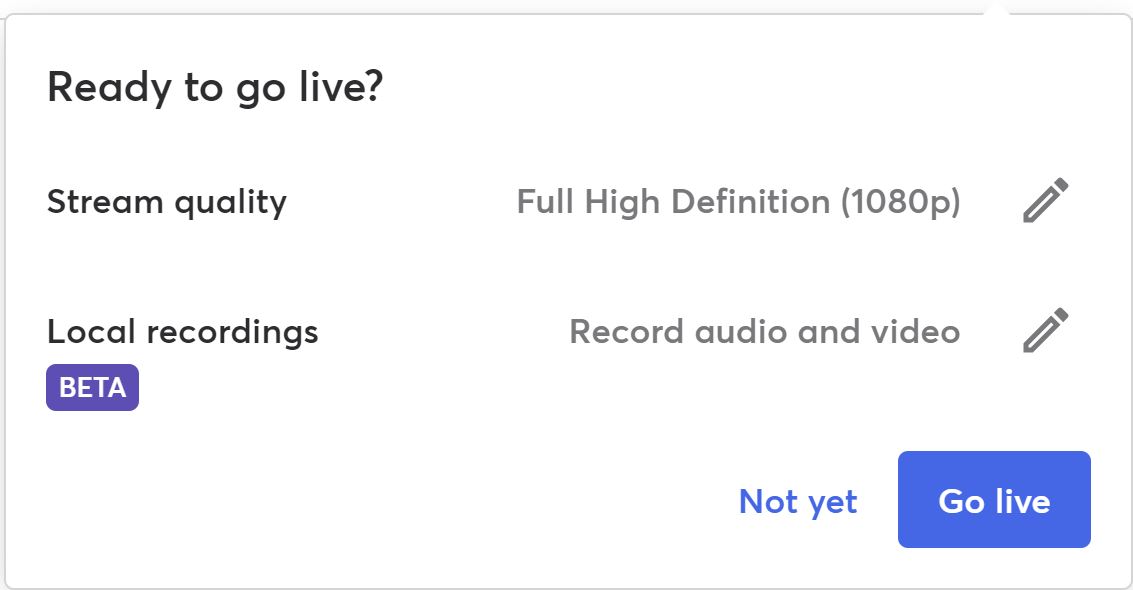1133x590 pixels.
Task: Dismiss dialog with Not yet
Action: coord(798,500)
